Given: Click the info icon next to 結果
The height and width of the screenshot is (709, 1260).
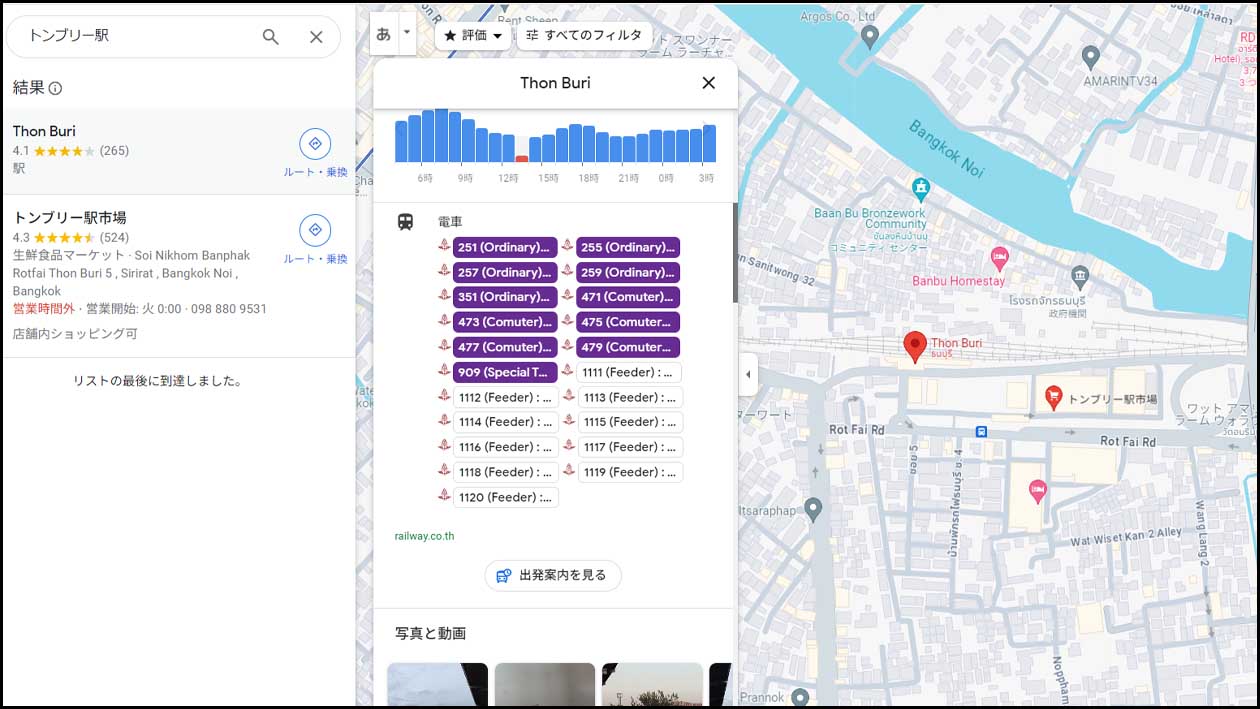Looking at the screenshot, I should tap(55, 88).
